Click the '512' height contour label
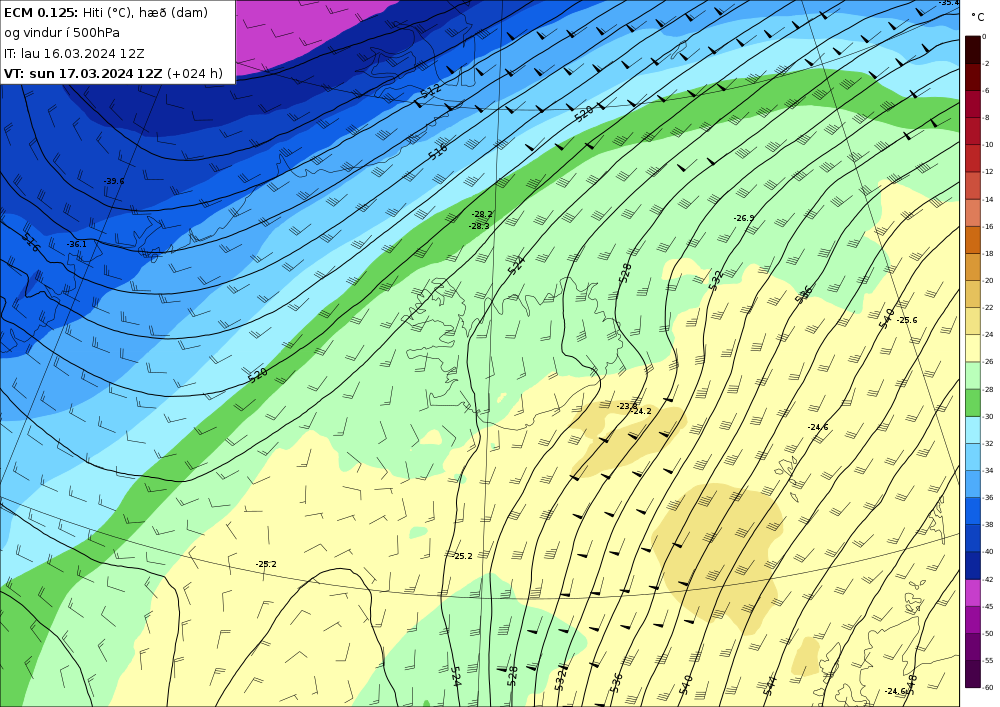This screenshot has width=1000, height=707. click(x=430, y=91)
